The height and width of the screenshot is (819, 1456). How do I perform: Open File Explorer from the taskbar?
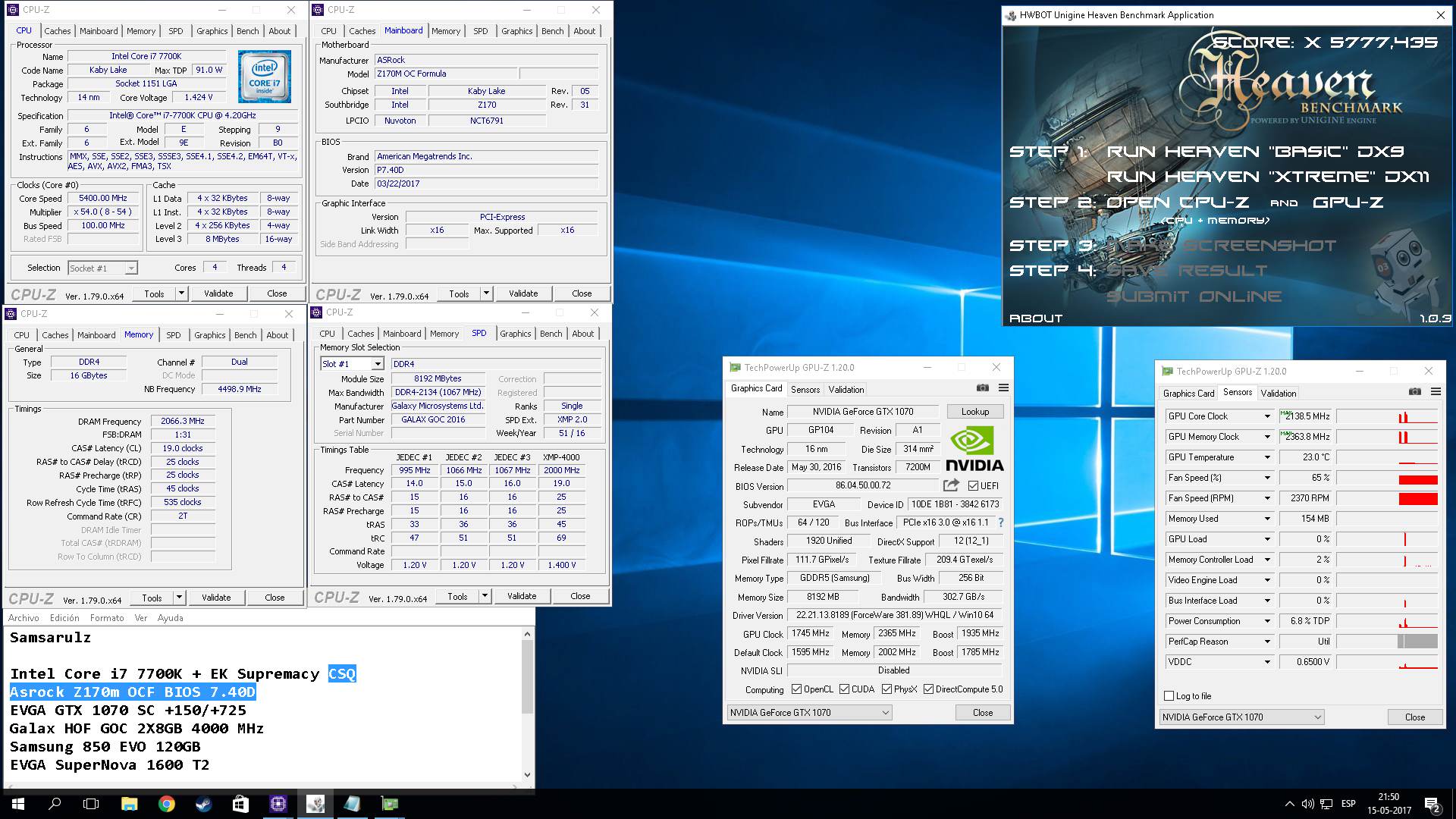coord(129,804)
